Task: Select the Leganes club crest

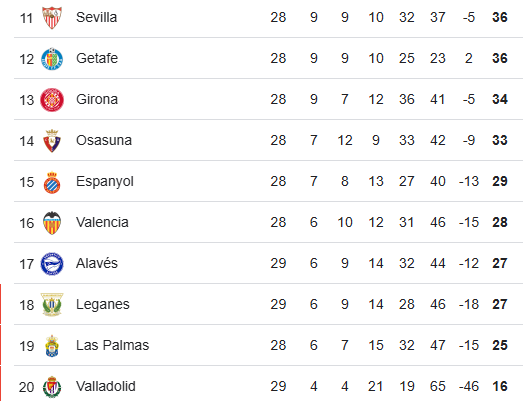Action: [x=52, y=305]
